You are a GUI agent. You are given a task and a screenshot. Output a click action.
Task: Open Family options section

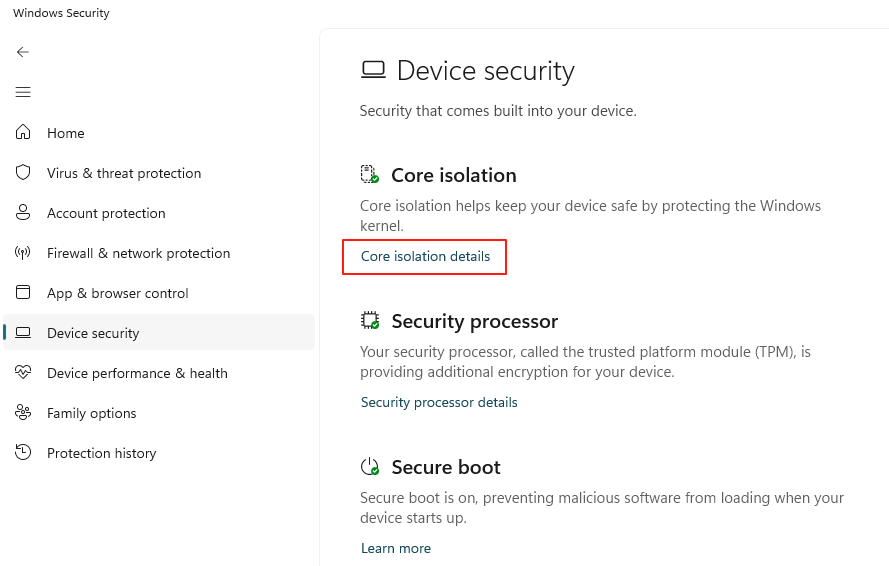pos(92,413)
